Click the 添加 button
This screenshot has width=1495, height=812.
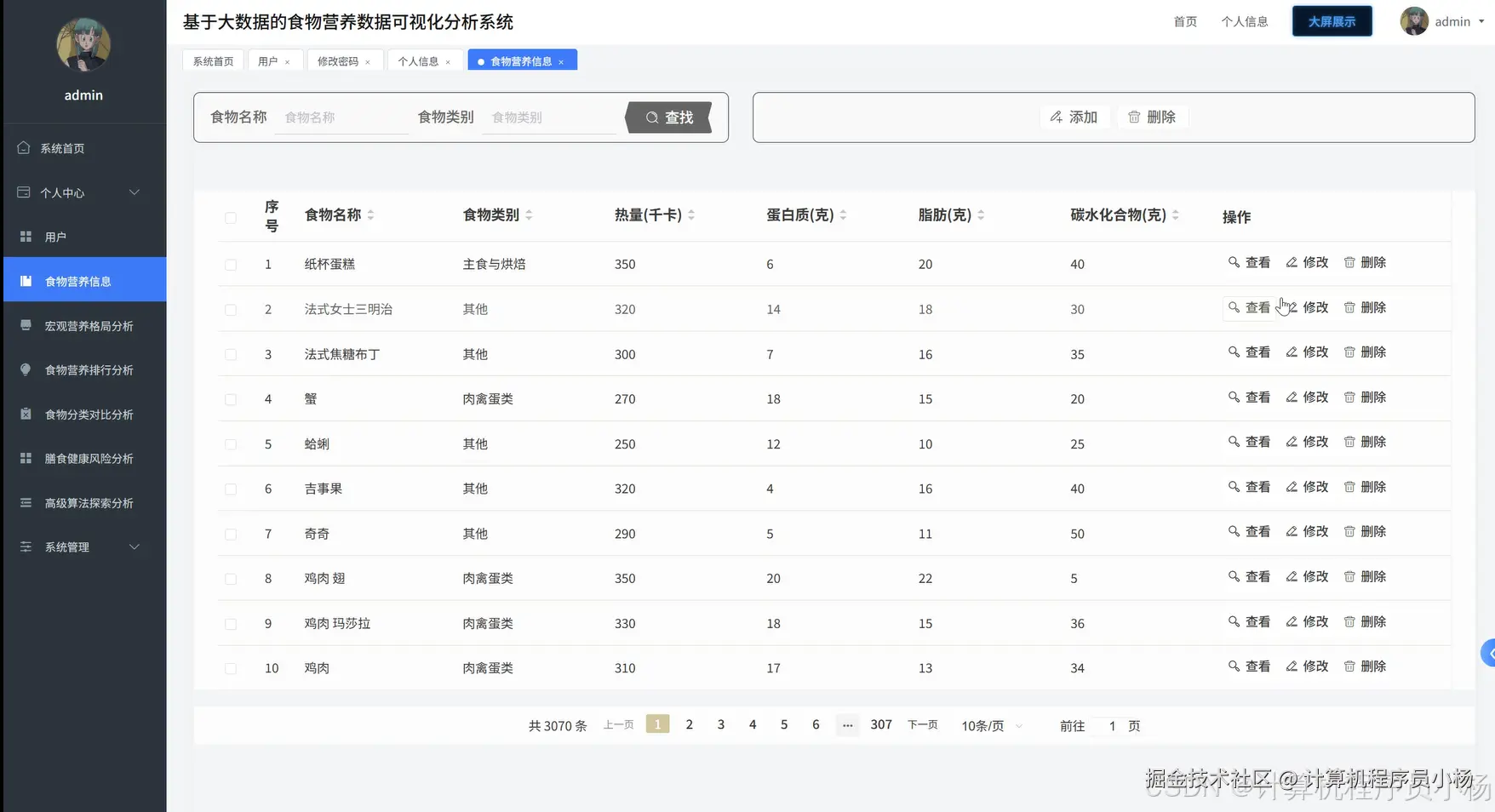pyautogui.click(x=1074, y=117)
